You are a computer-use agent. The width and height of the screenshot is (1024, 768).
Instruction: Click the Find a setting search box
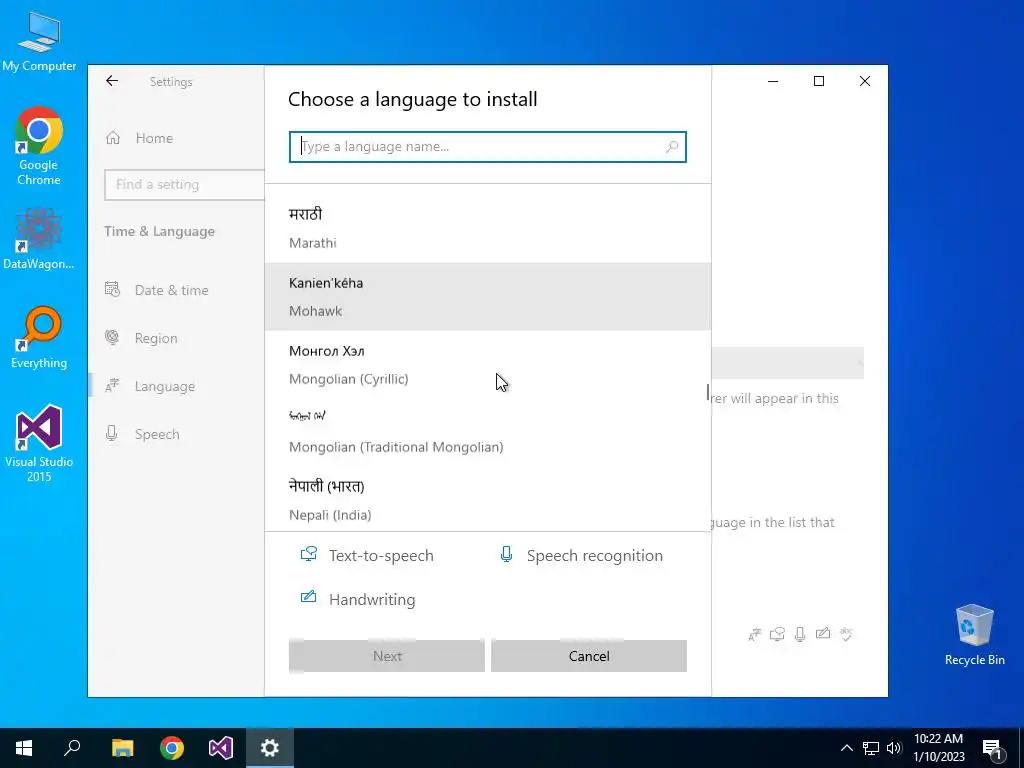tap(184, 185)
